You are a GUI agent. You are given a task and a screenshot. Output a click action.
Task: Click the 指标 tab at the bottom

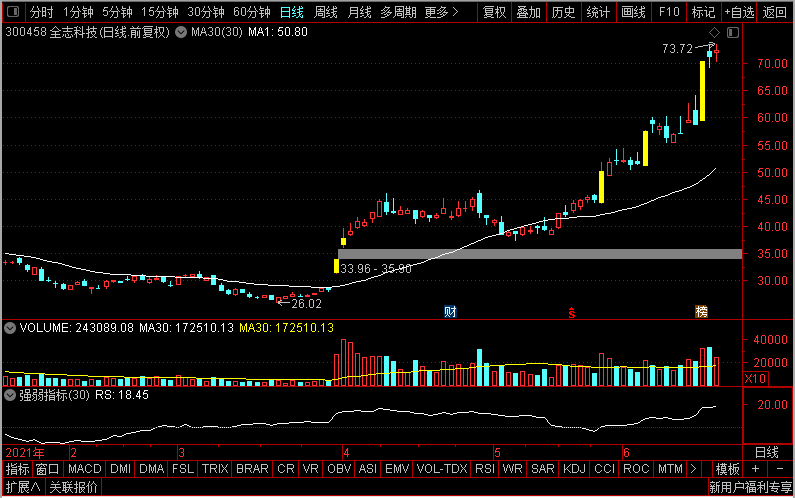pos(18,469)
